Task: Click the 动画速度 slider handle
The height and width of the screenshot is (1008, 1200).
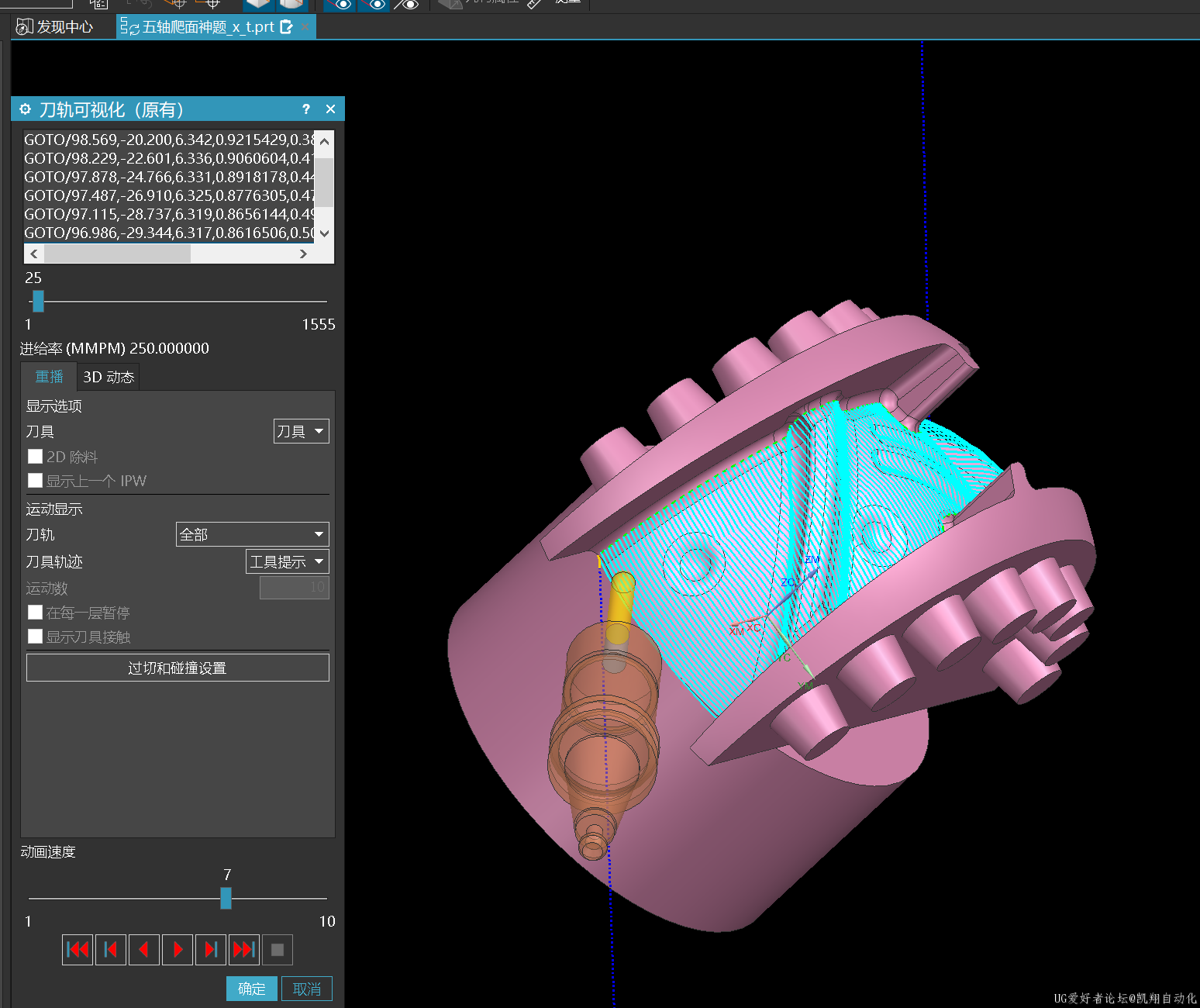Action: click(x=226, y=898)
